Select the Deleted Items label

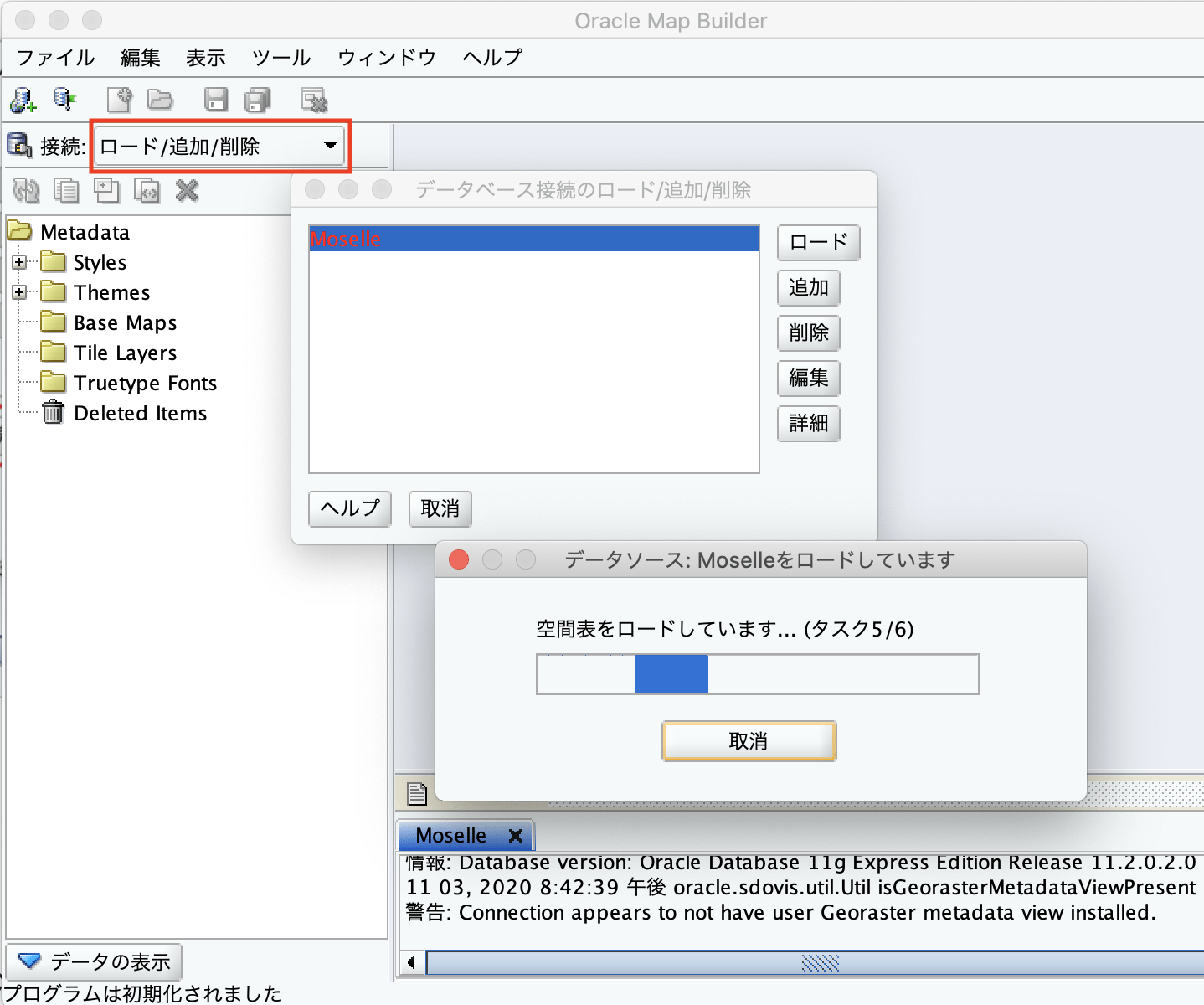141,413
